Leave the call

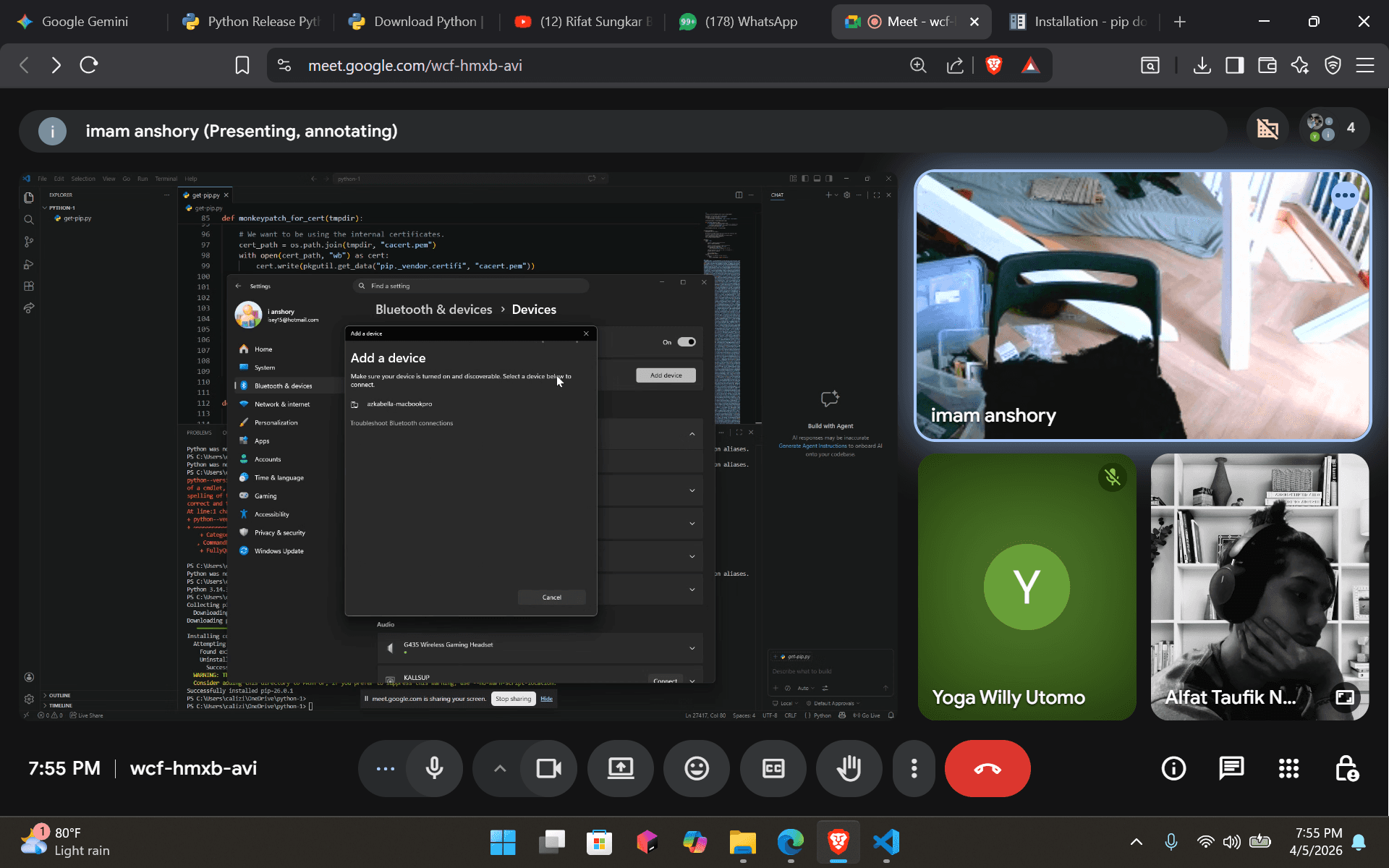987,768
